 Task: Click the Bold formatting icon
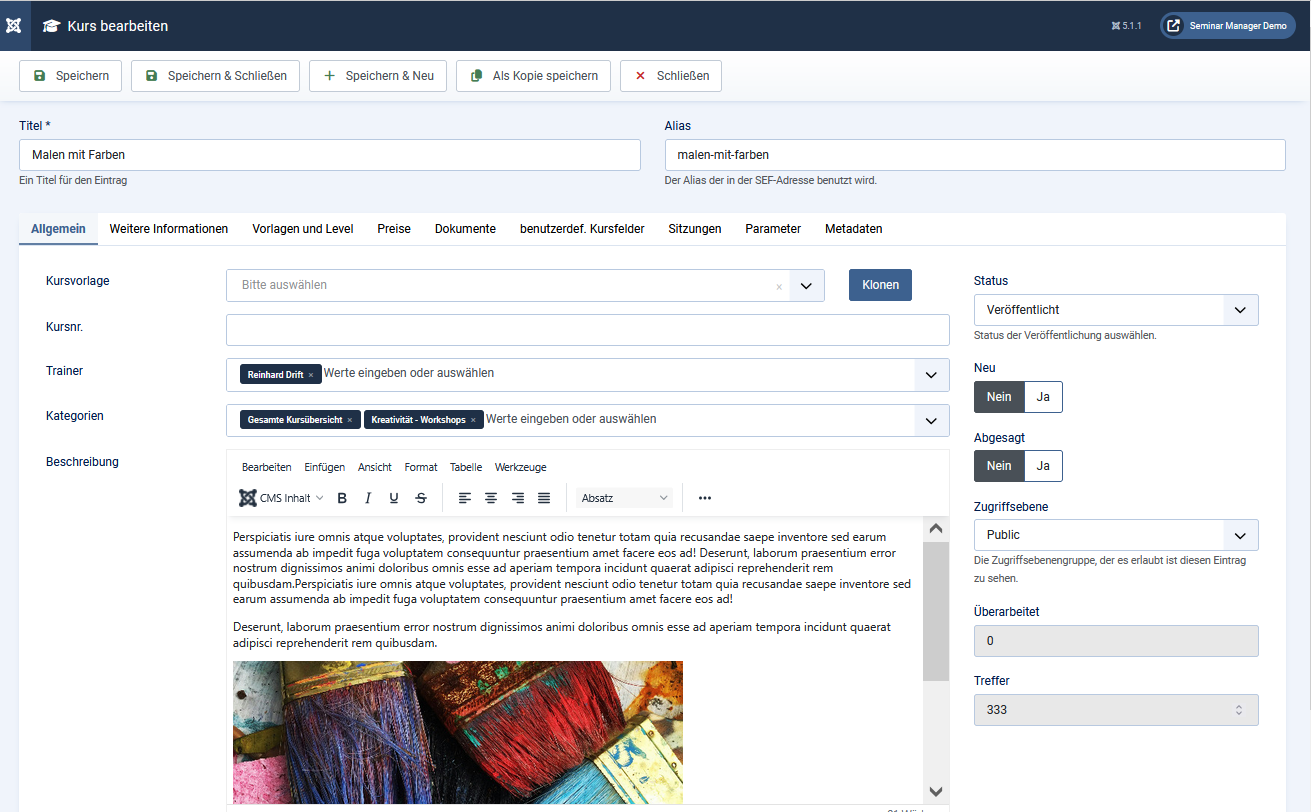(x=342, y=498)
